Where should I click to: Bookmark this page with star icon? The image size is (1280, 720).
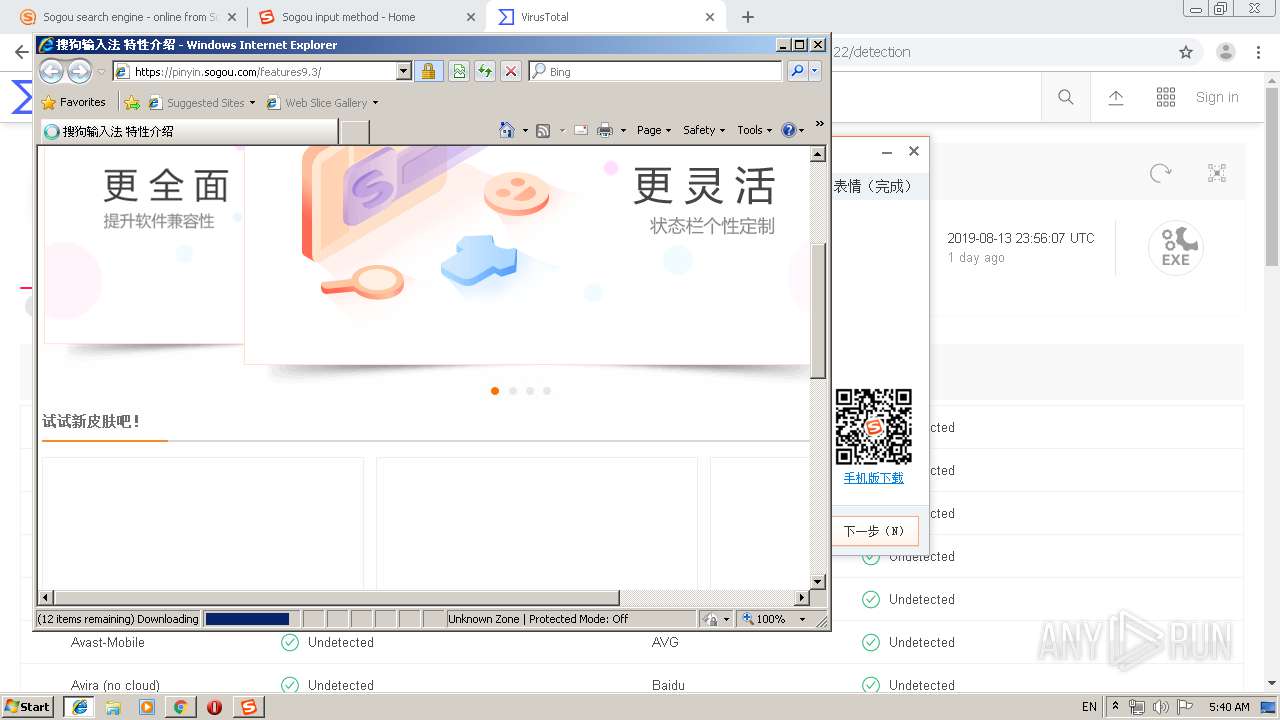tap(1186, 52)
